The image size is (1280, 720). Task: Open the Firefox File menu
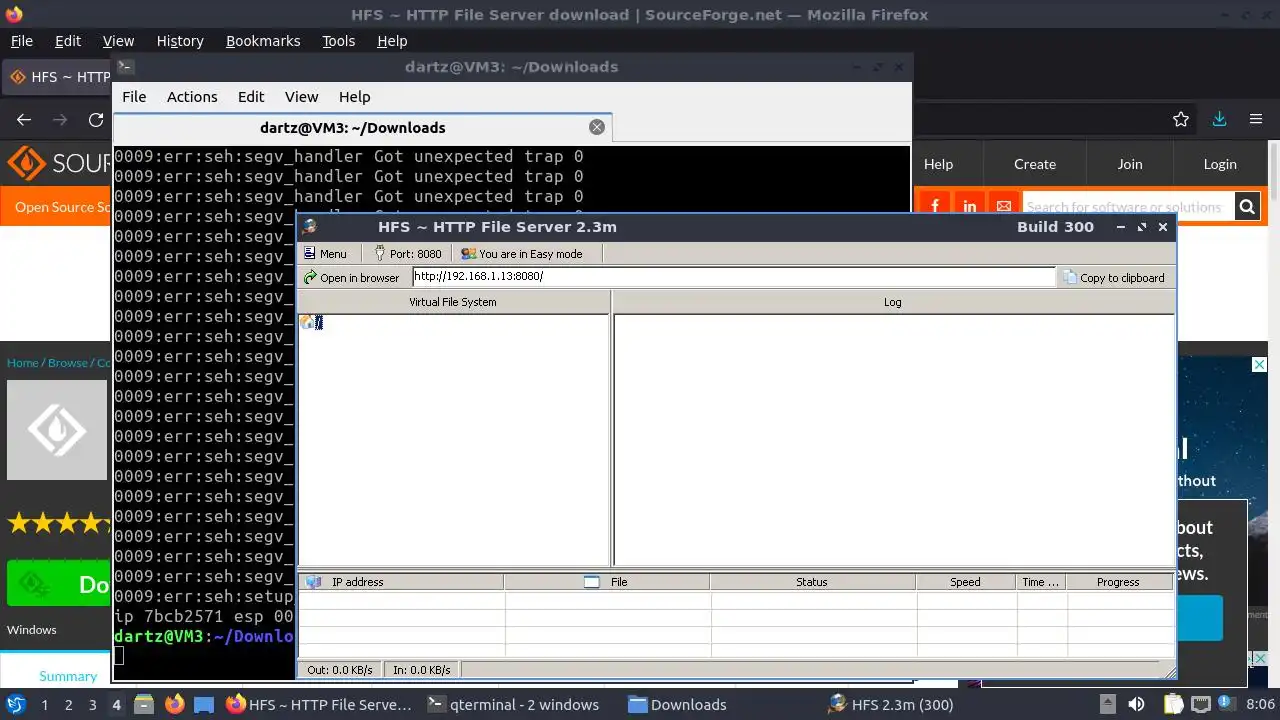click(22, 41)
